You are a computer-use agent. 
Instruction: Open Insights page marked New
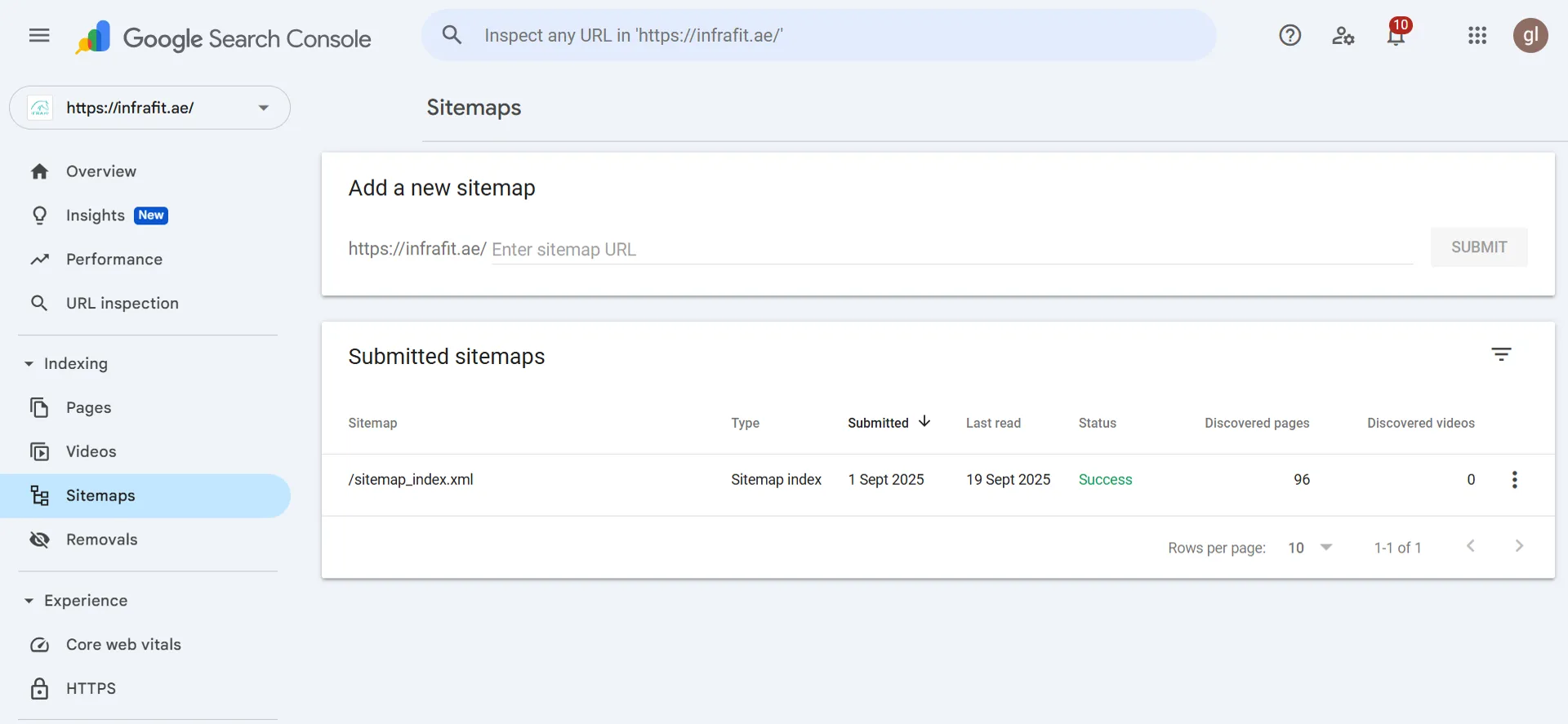pos(96,215)
